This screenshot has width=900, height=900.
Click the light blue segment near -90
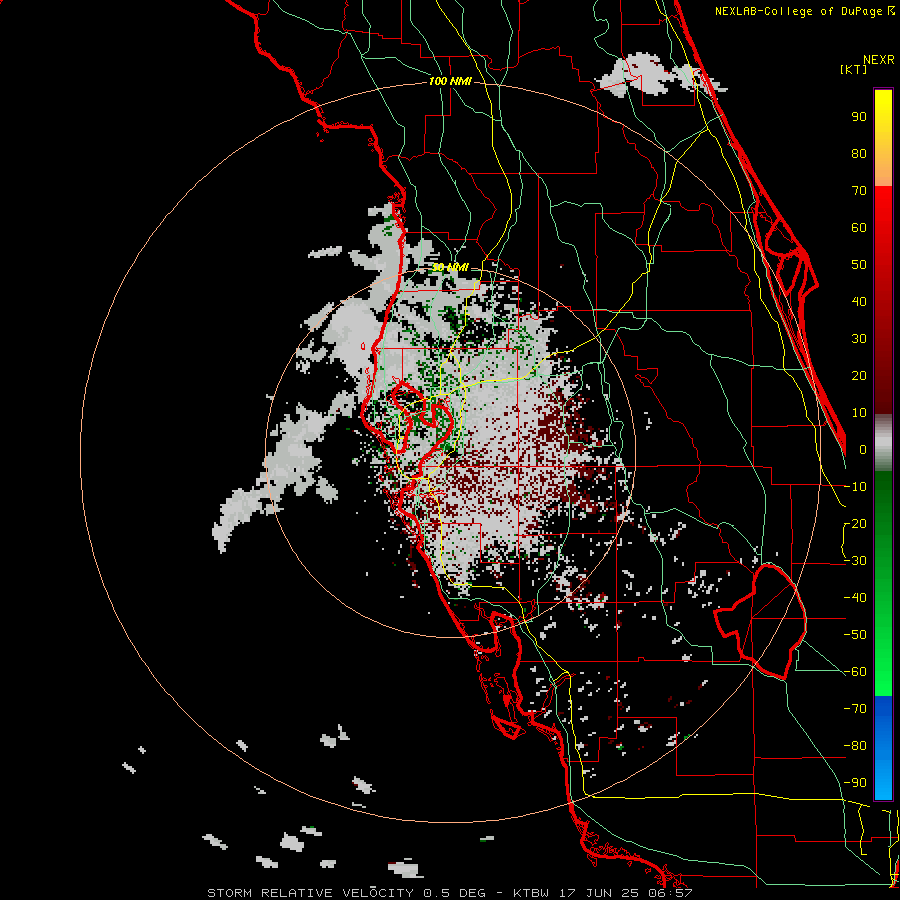tap(883, 781)
